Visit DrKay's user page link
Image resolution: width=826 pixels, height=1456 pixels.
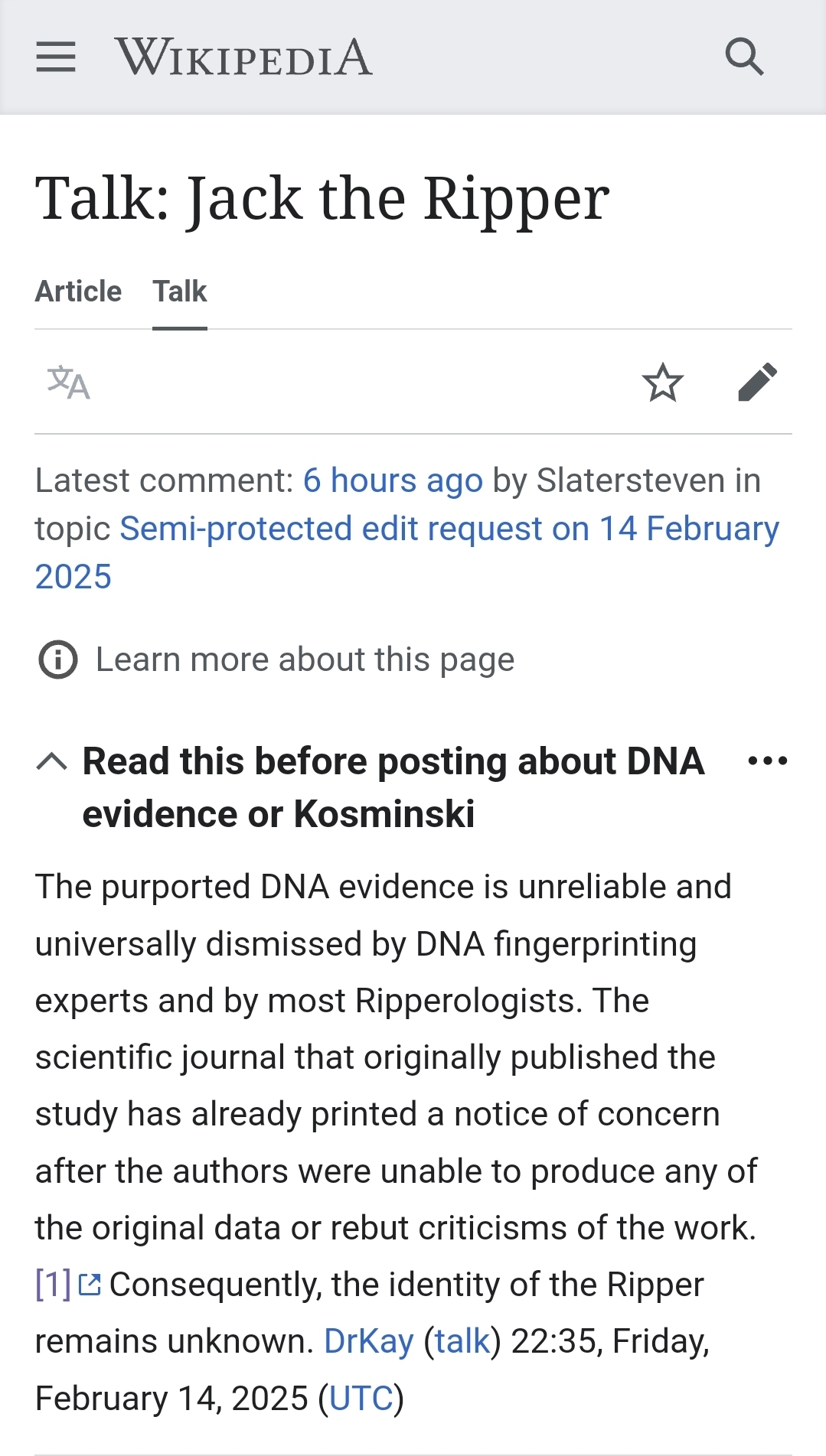(368, 1341)
